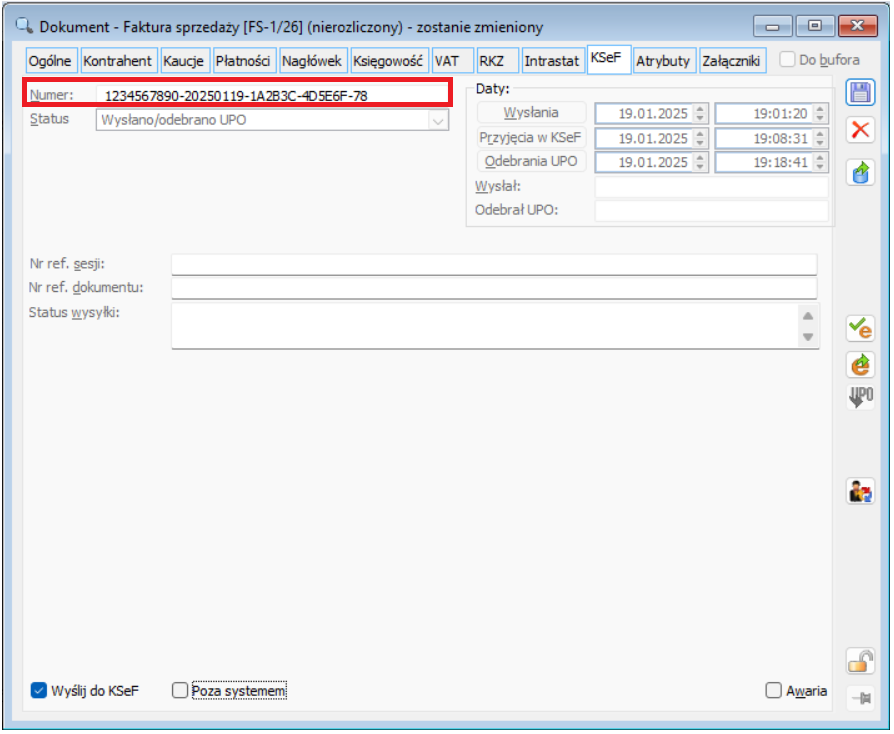Toggle the Do bufora checkbox
This screenshot has height=734, width=894.
787,59
